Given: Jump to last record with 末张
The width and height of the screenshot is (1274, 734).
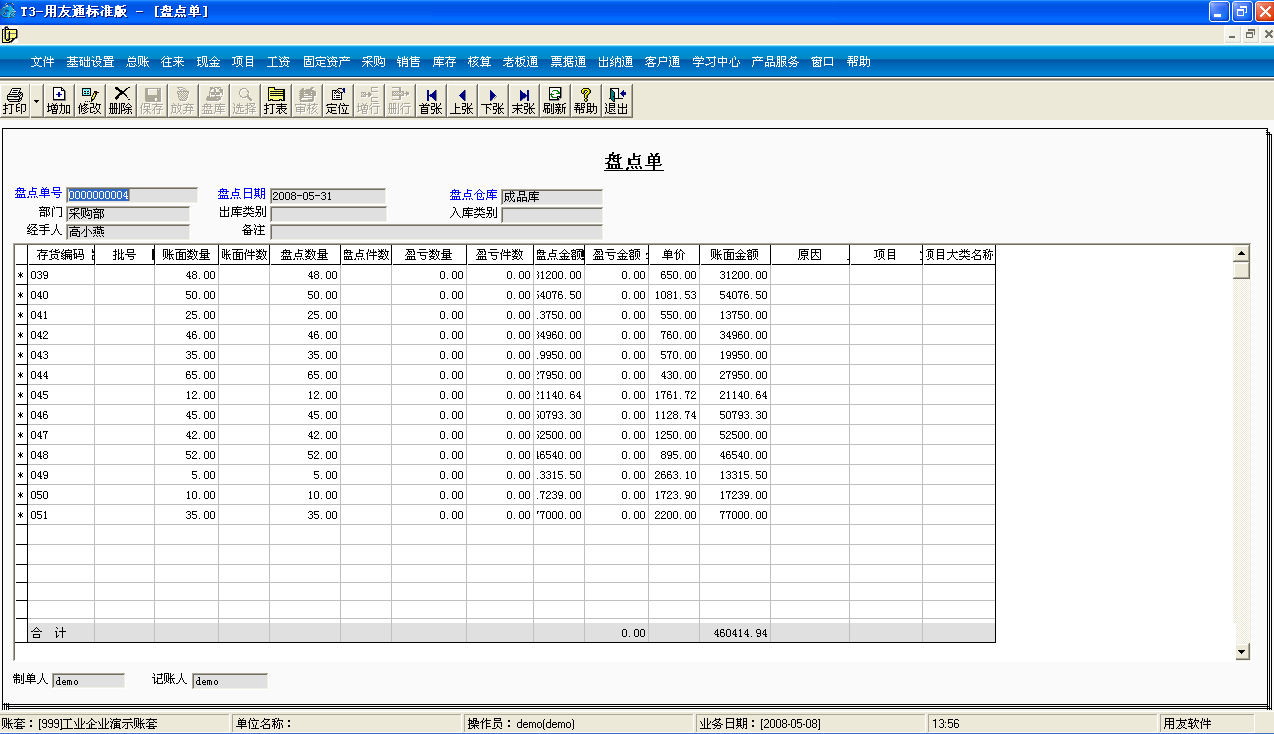Looking at the screenshot, I should click(x=524, y=101).
